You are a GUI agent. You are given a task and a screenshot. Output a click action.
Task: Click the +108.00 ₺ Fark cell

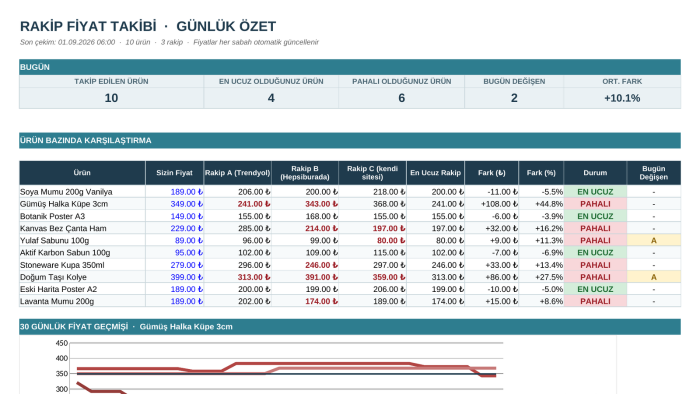(492, 204)
